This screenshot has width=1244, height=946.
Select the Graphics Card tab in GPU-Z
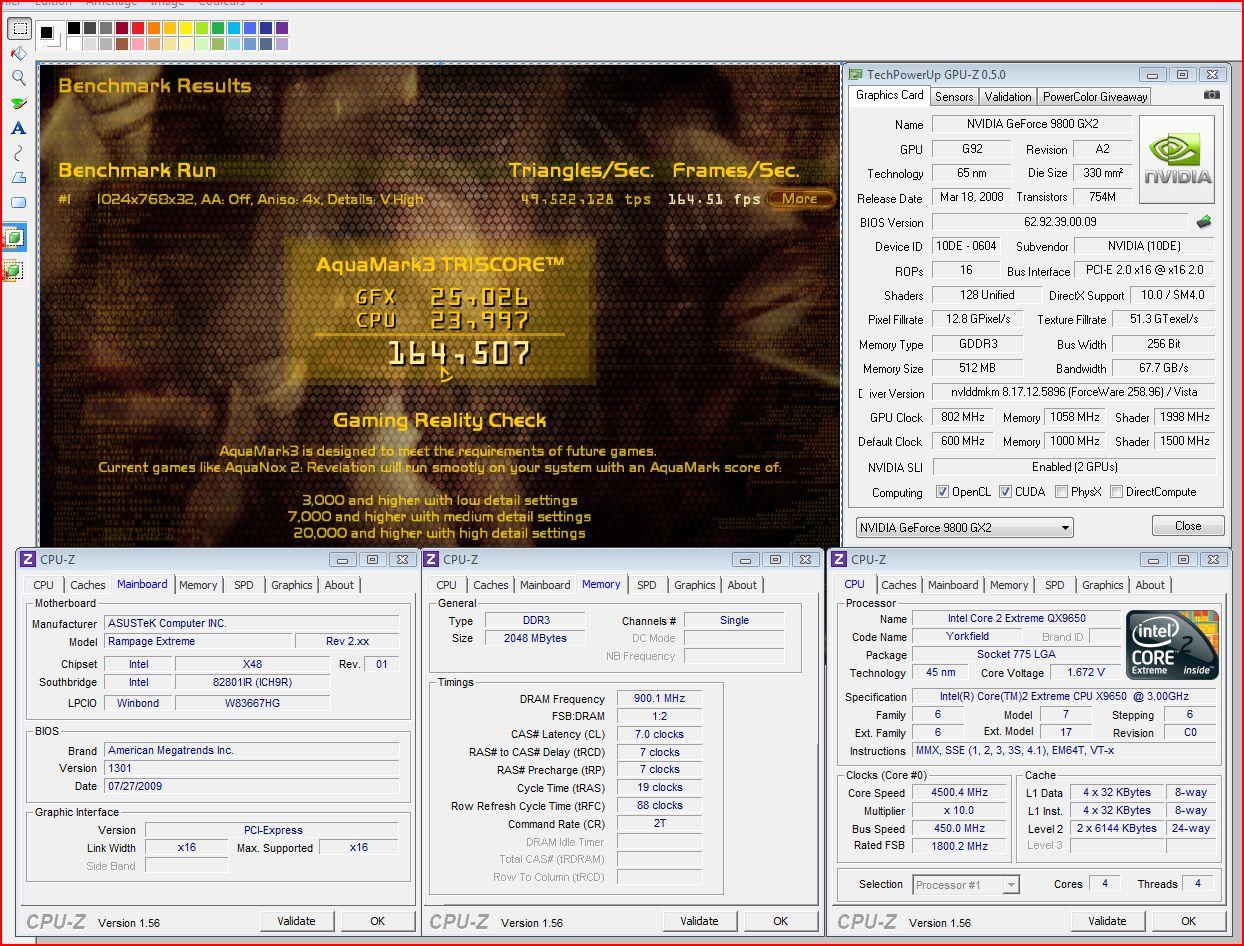(889, 95)
